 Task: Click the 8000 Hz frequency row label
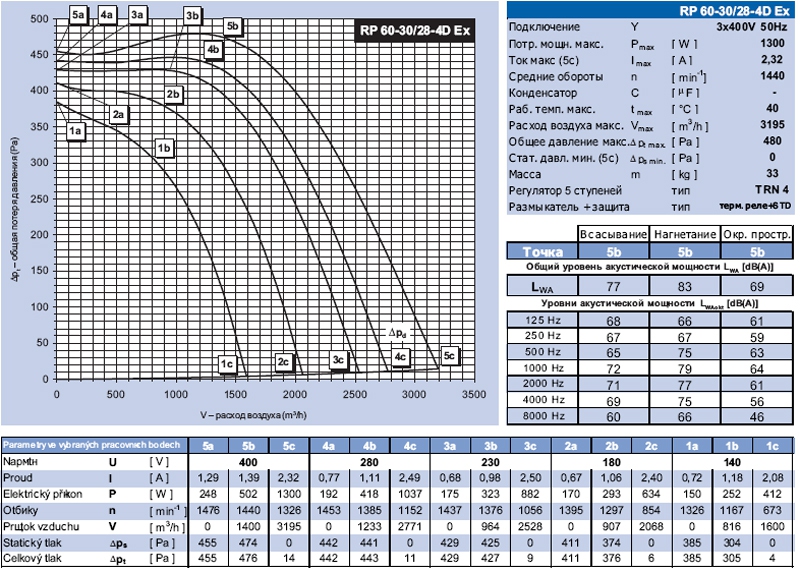pos(543,414)
